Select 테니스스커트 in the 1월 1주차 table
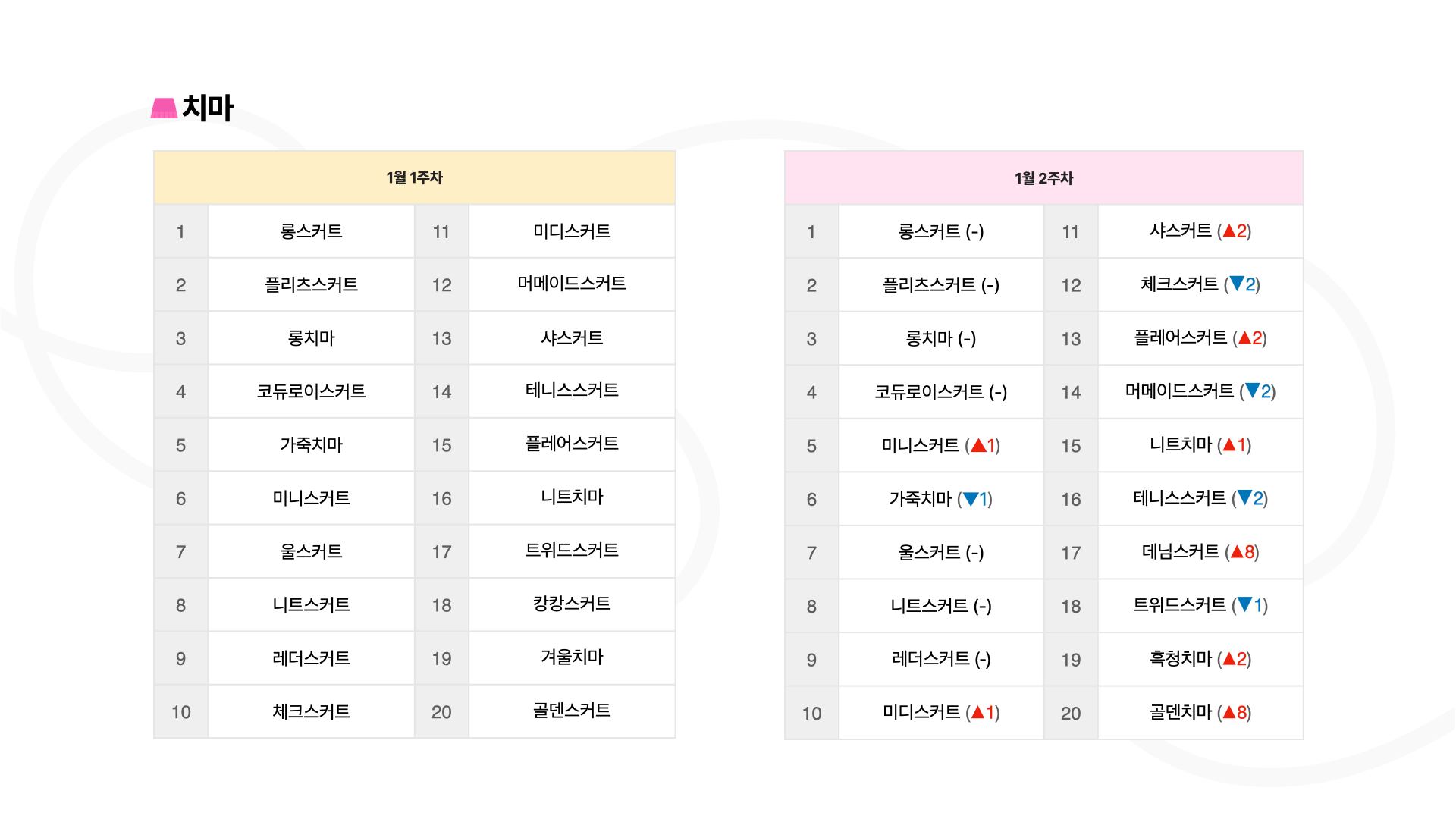1456x819 pixels. point(572,391)
